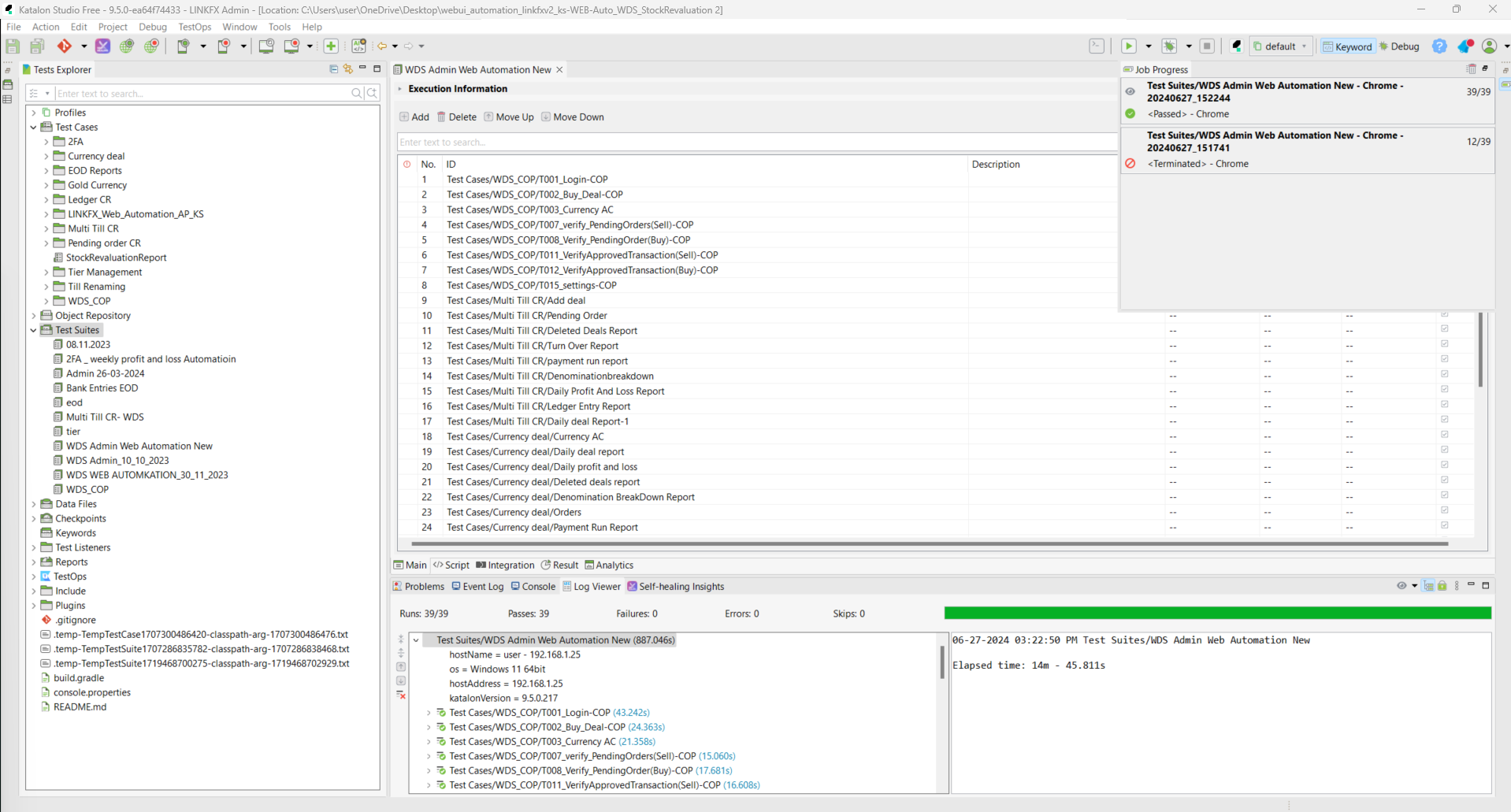Open the notifications megaphone icon
The height and width of the screenshot is (812, 1511).
click(x=1465, y=46)
